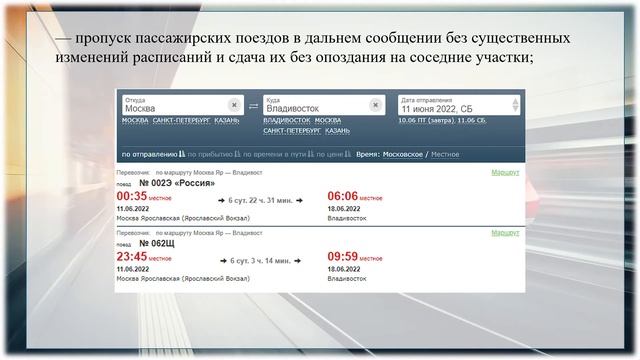Click duration 6 сут. 22 ч. 31 мин.
Image resolution: width=640 pixels, height=360 pixels.
tap(260, 200)
